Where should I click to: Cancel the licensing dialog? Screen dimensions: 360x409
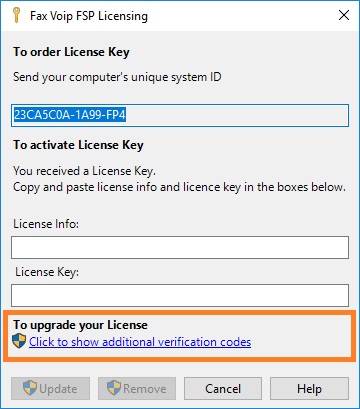point(223,389)
